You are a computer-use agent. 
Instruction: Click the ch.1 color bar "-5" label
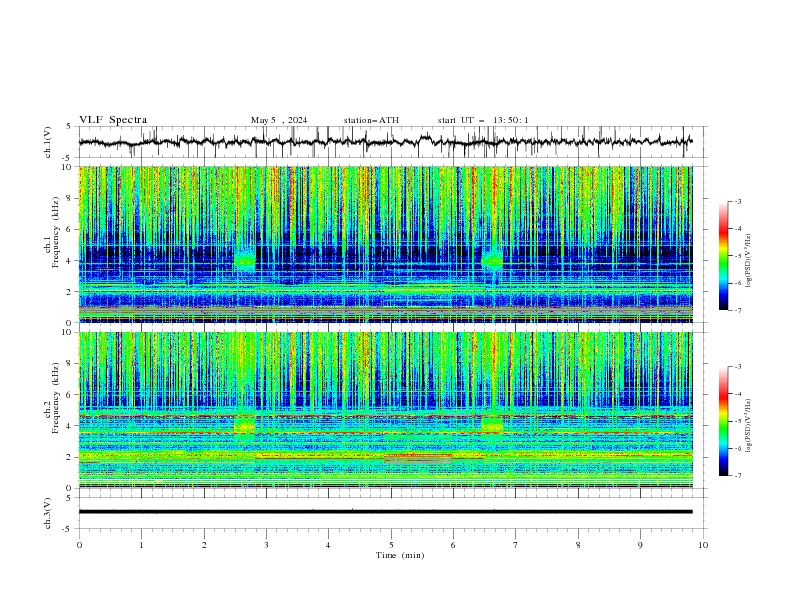[737, 256]
